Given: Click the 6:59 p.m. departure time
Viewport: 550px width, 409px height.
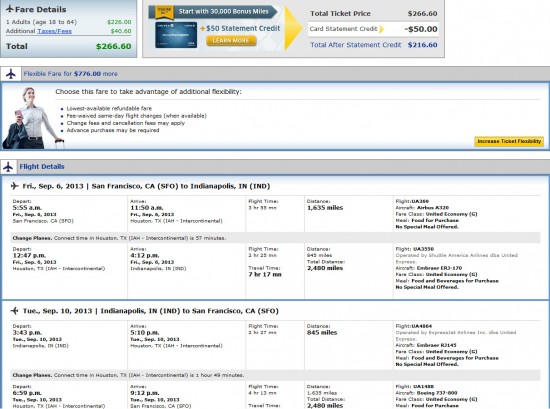Looking at the screenshot, I should pyautogui.click(x=27, y=393).
